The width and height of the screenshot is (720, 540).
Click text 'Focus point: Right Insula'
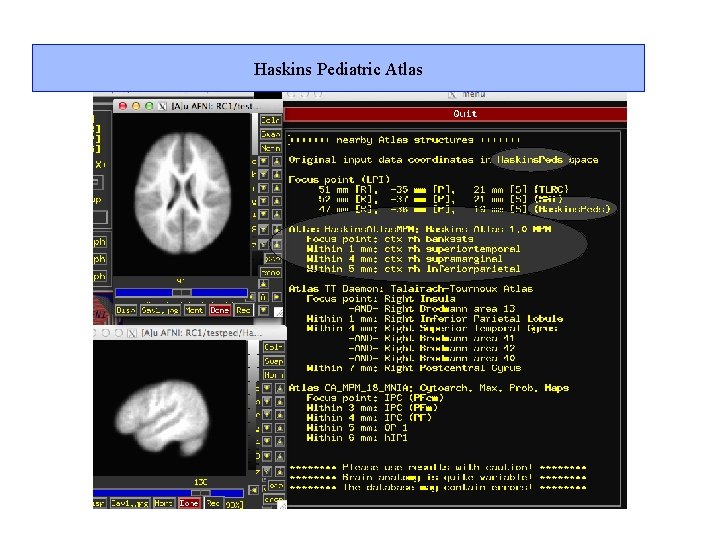click(x=381, y=298)
